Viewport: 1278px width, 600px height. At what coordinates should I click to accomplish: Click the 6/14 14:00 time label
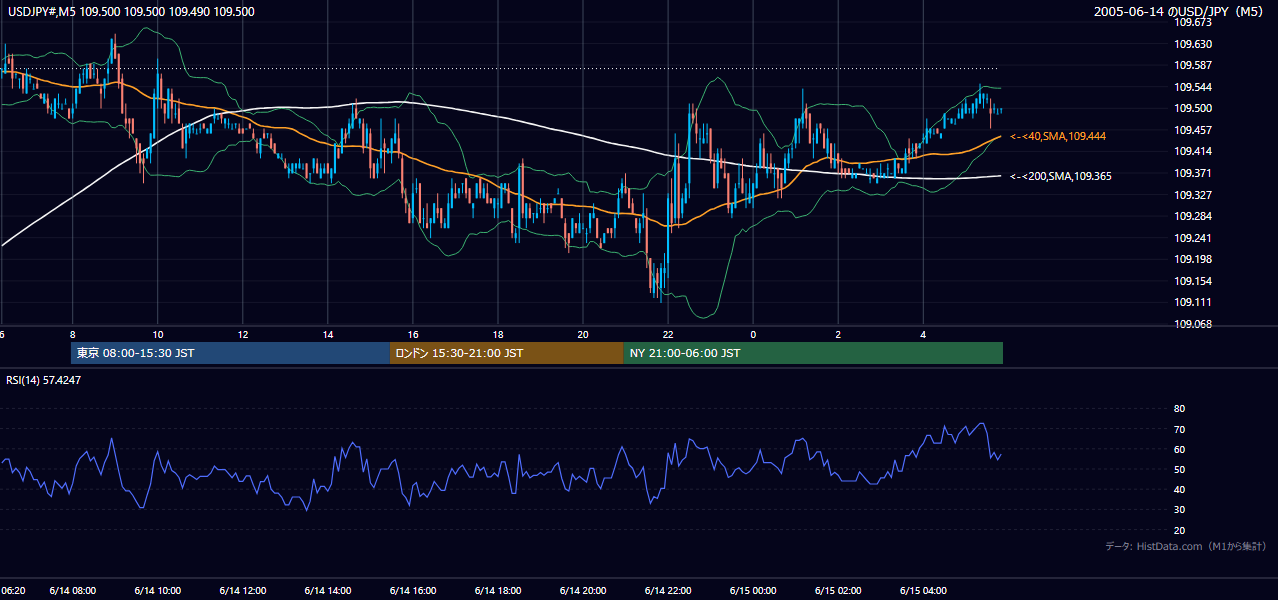coord(328,591)
